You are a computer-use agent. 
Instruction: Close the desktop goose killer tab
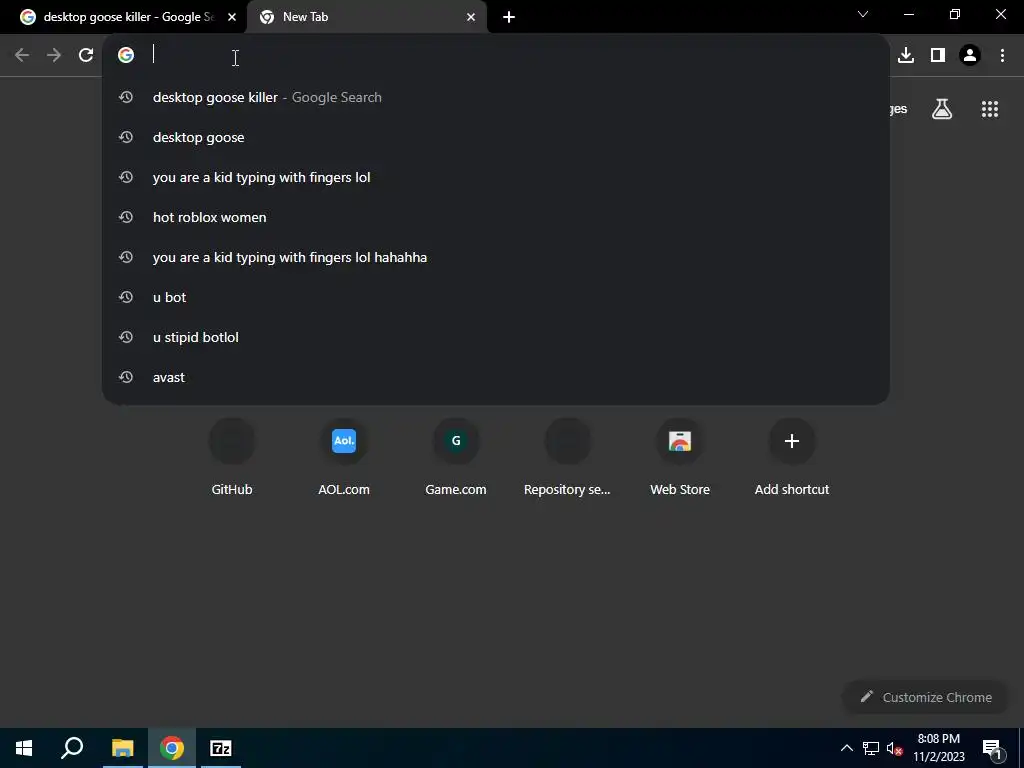click(x=232, y=17)
